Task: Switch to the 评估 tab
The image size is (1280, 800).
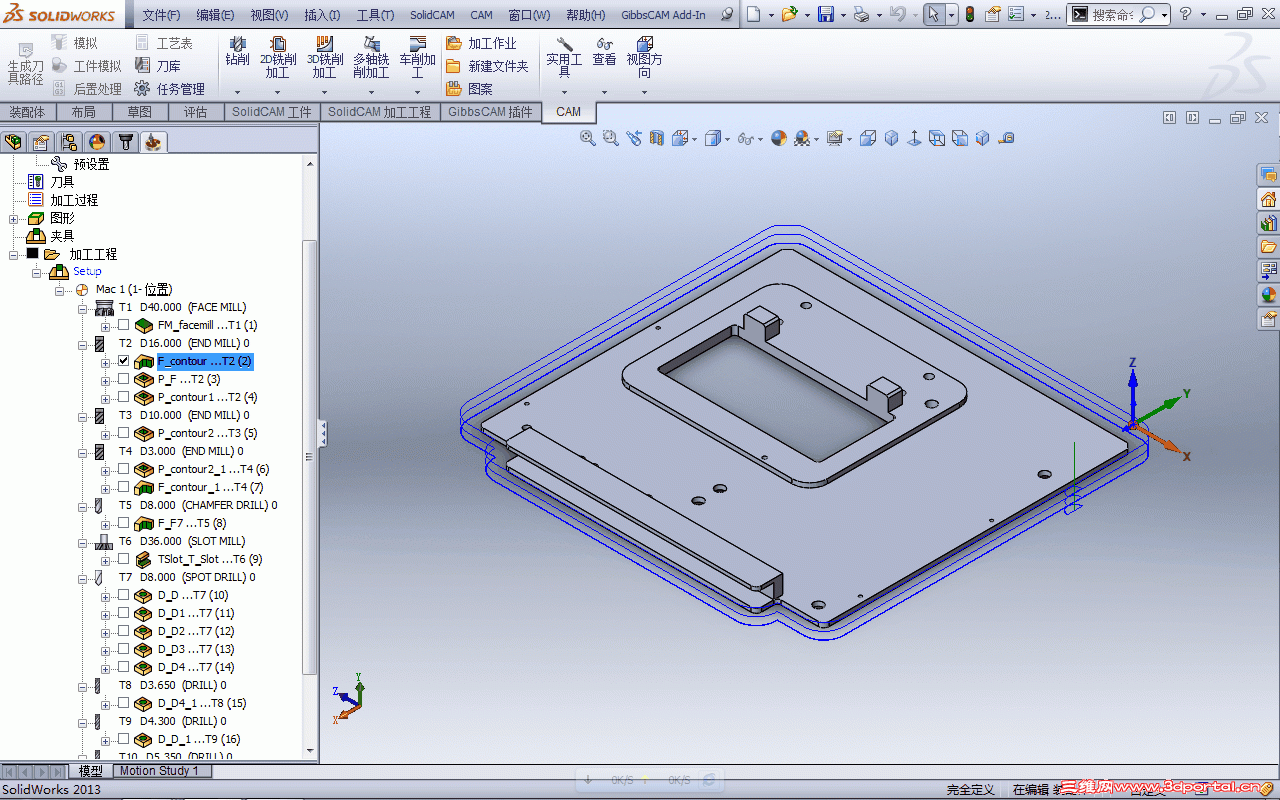Action: (195, 112)
